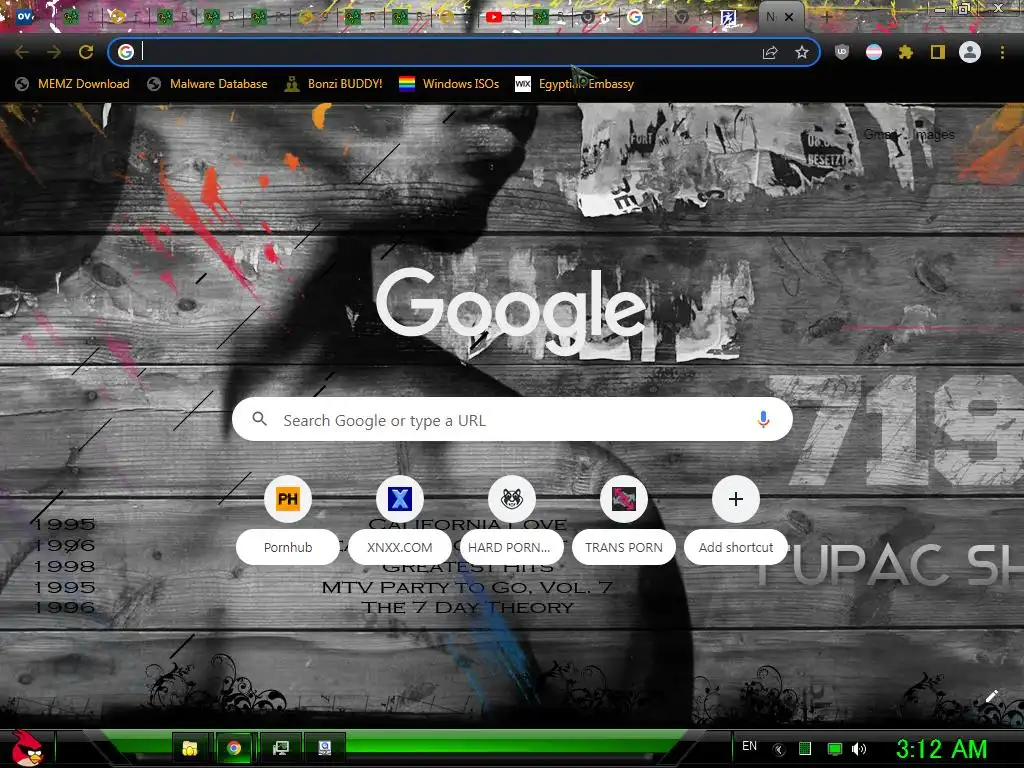Open File Explorer from the taskbar
The width and height of the screenshot is (1024, 768).
tap(190, 748)
